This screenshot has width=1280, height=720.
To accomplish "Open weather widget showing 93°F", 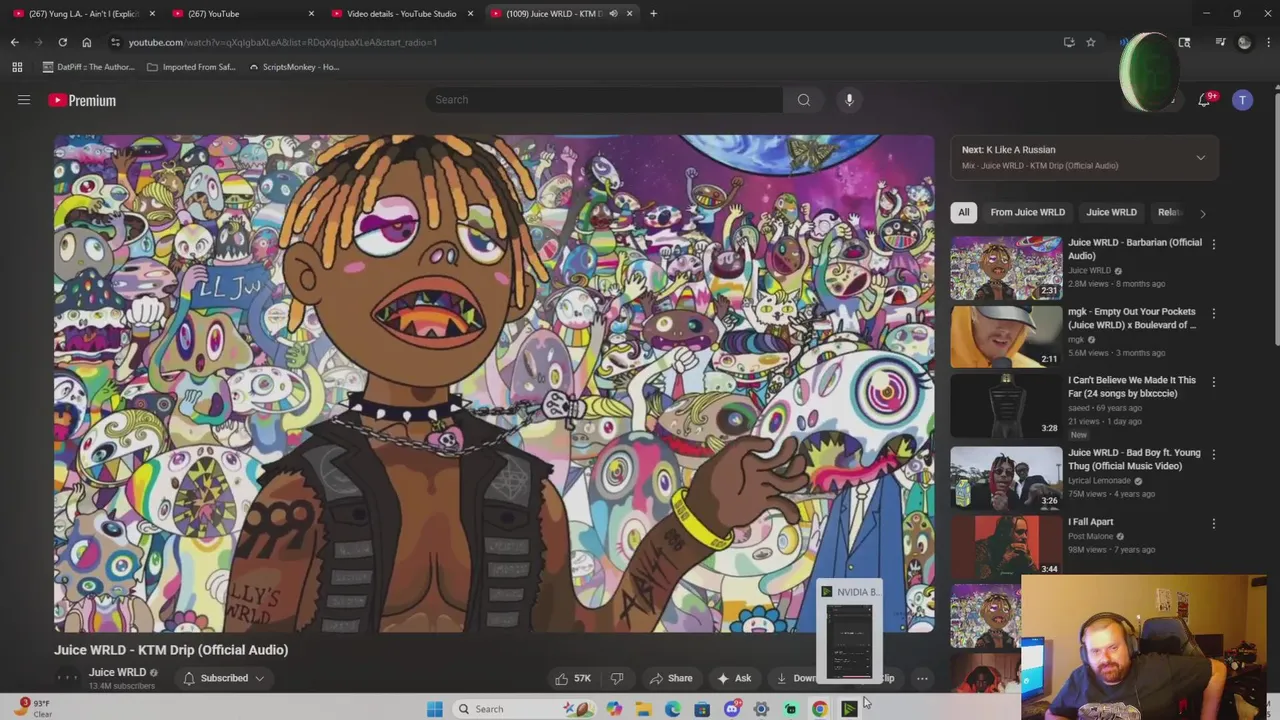I will tap(32, 708).
